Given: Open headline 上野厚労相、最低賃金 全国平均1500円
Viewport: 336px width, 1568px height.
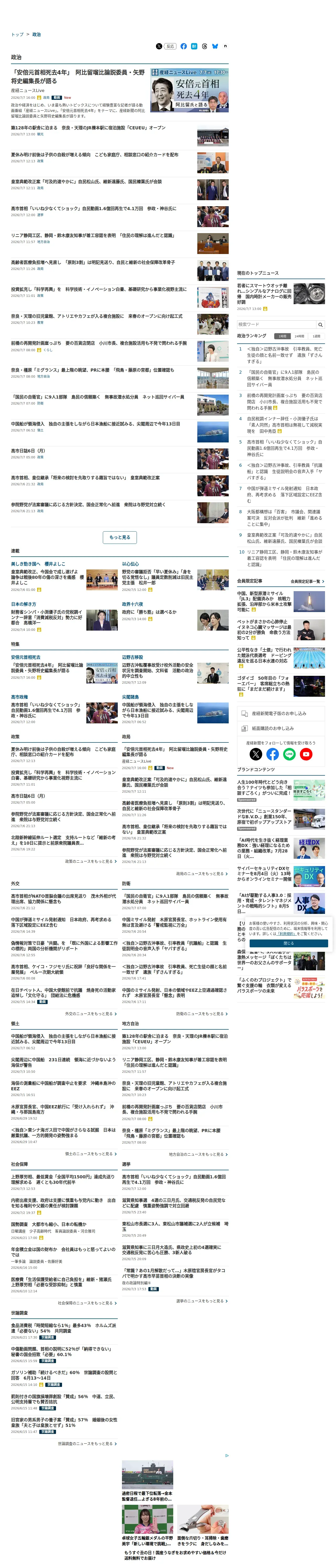Looking at the screenshot, I should click(x=62, y=1179).
